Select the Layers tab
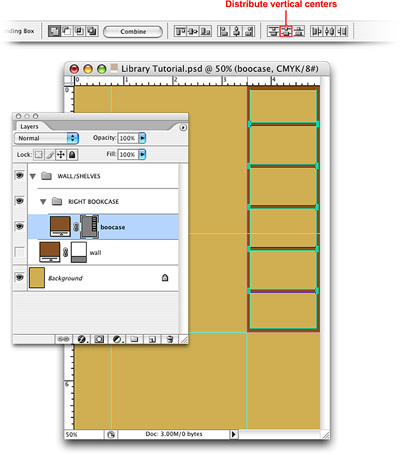 pyautogui.click(x=29, y=127)
